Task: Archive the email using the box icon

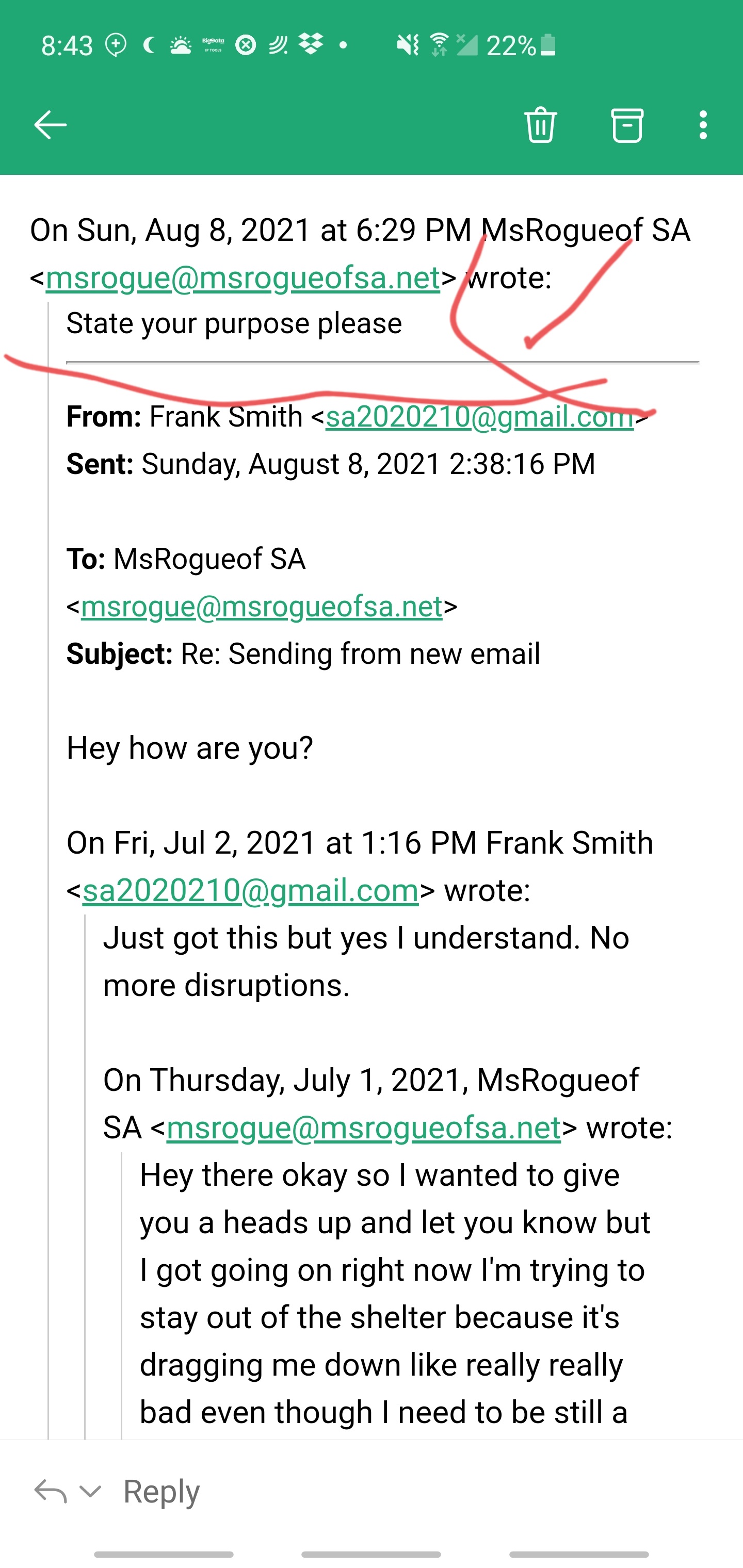Action: coord(627,125)
